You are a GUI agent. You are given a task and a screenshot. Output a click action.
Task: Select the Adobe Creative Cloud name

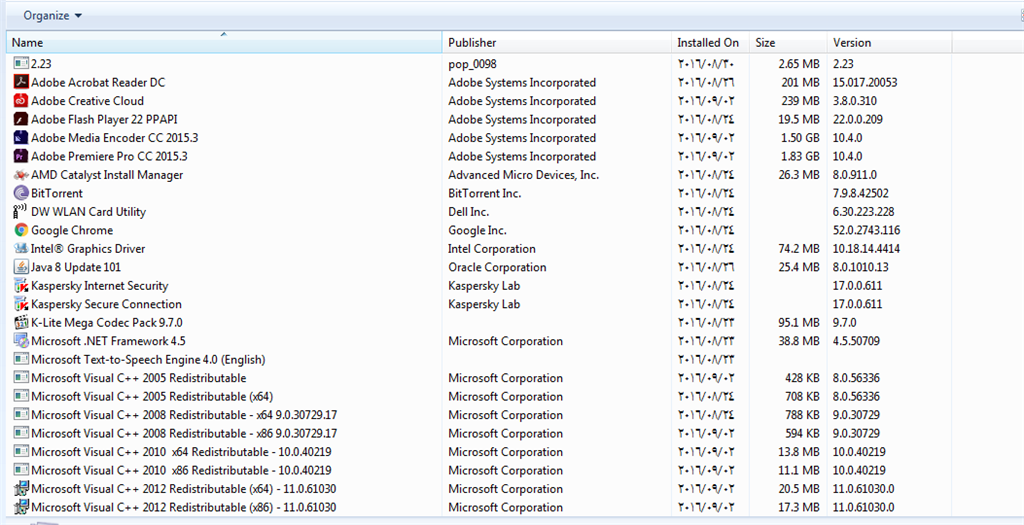pyautogui.click(x=88, y=101)
